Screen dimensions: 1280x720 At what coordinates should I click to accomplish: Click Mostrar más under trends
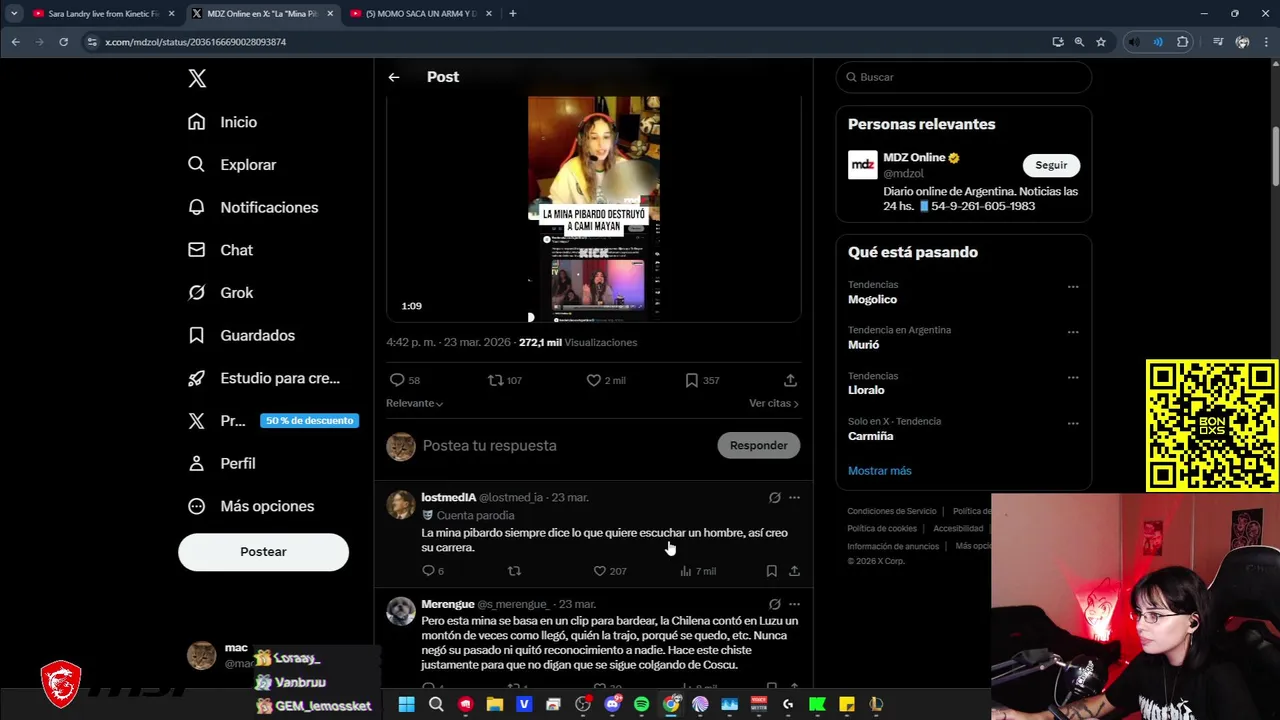879,471
